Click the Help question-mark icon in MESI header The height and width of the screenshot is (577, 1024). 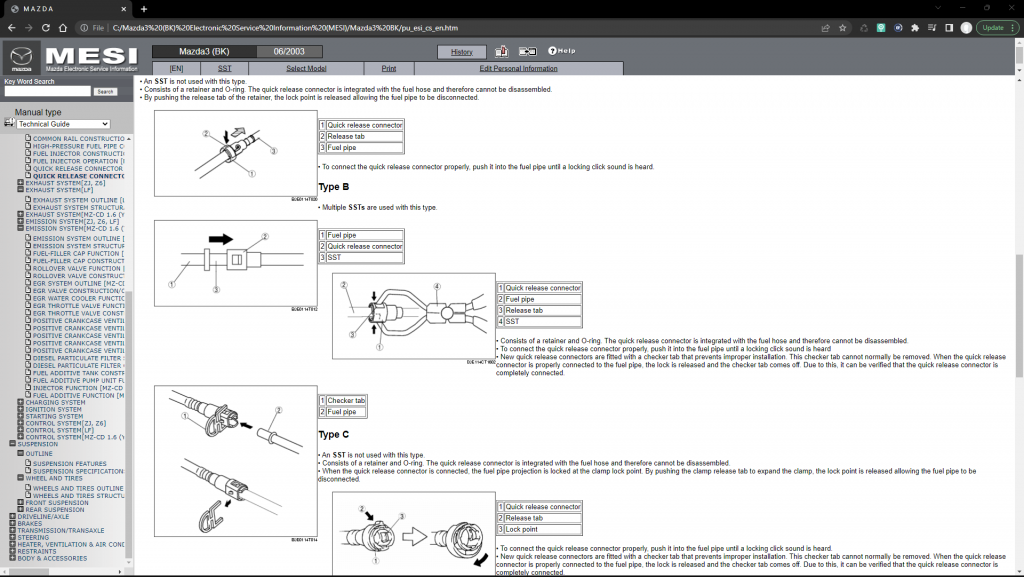pos(552,50)
